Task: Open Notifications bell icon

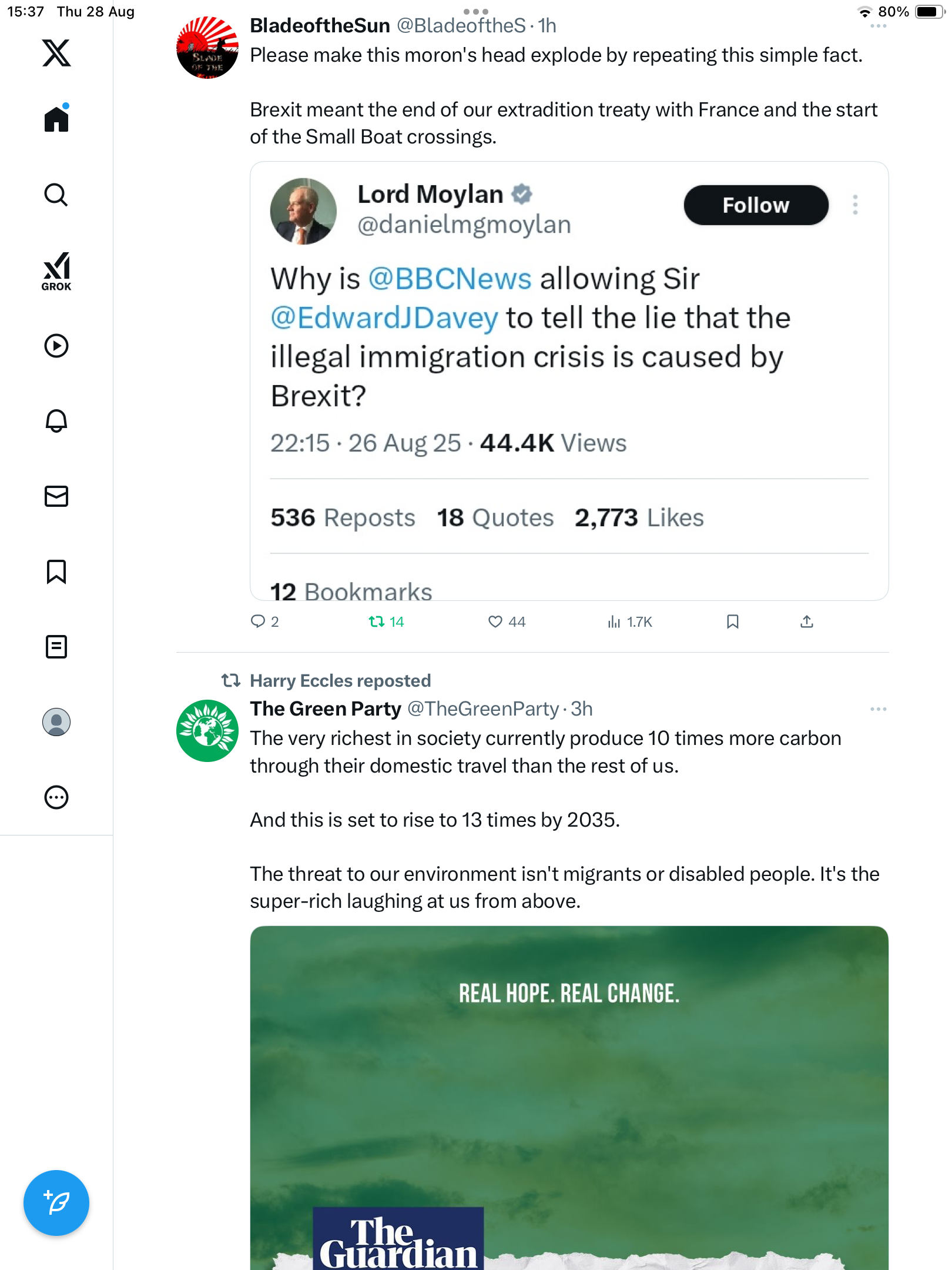Action: [56, 421]
